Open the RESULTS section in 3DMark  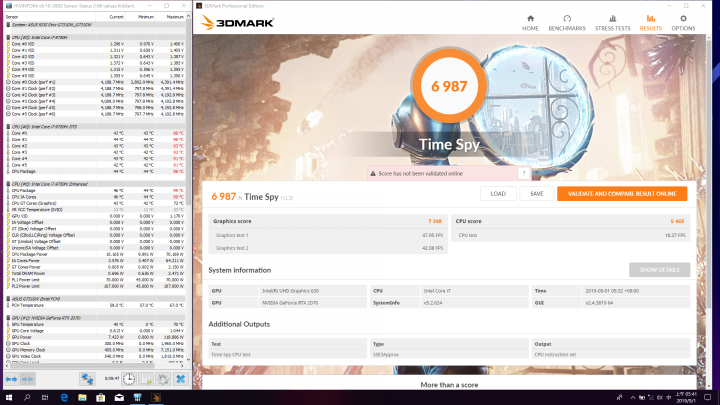[x=651, y=22]
